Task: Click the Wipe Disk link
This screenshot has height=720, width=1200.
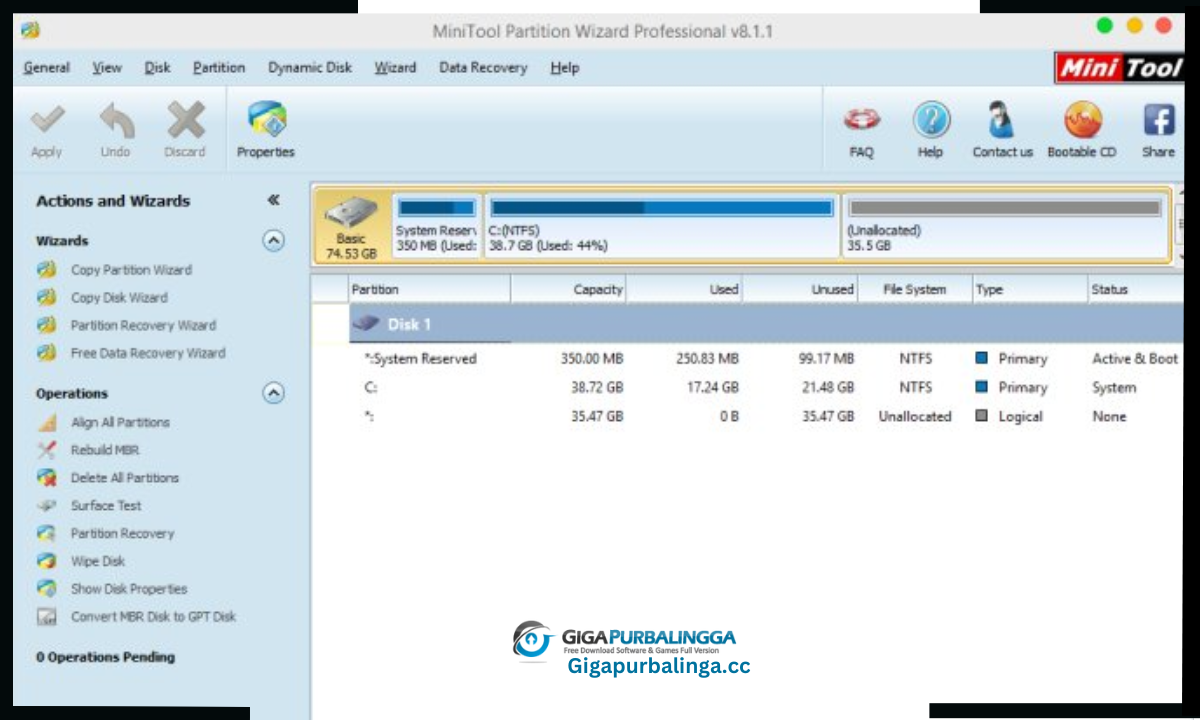Action: (98, 561)
